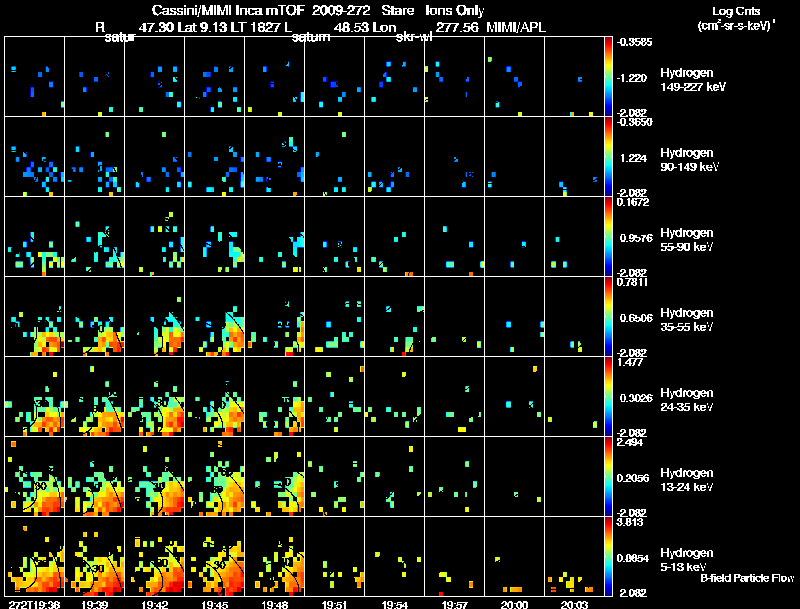This screenshot has width=800, height=609.
Task: Click the '0.7811' color scale value
Action: [633, 282]
